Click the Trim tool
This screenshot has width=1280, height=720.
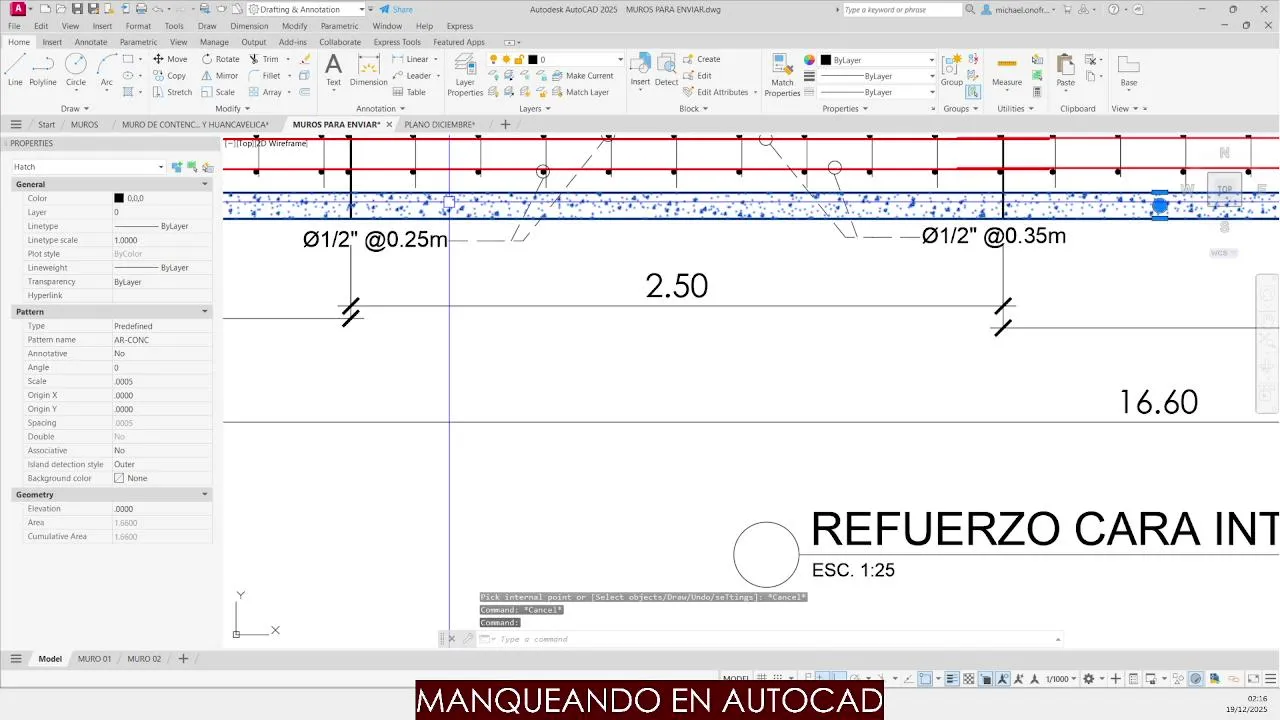264,59
